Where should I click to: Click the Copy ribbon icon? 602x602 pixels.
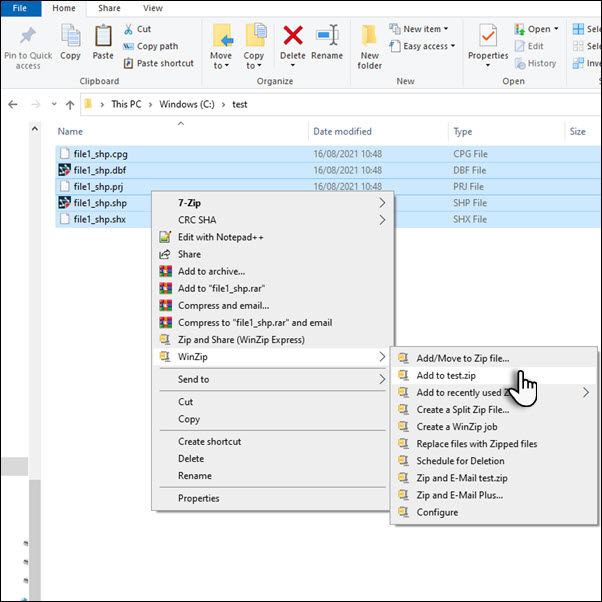coord(70,36)
